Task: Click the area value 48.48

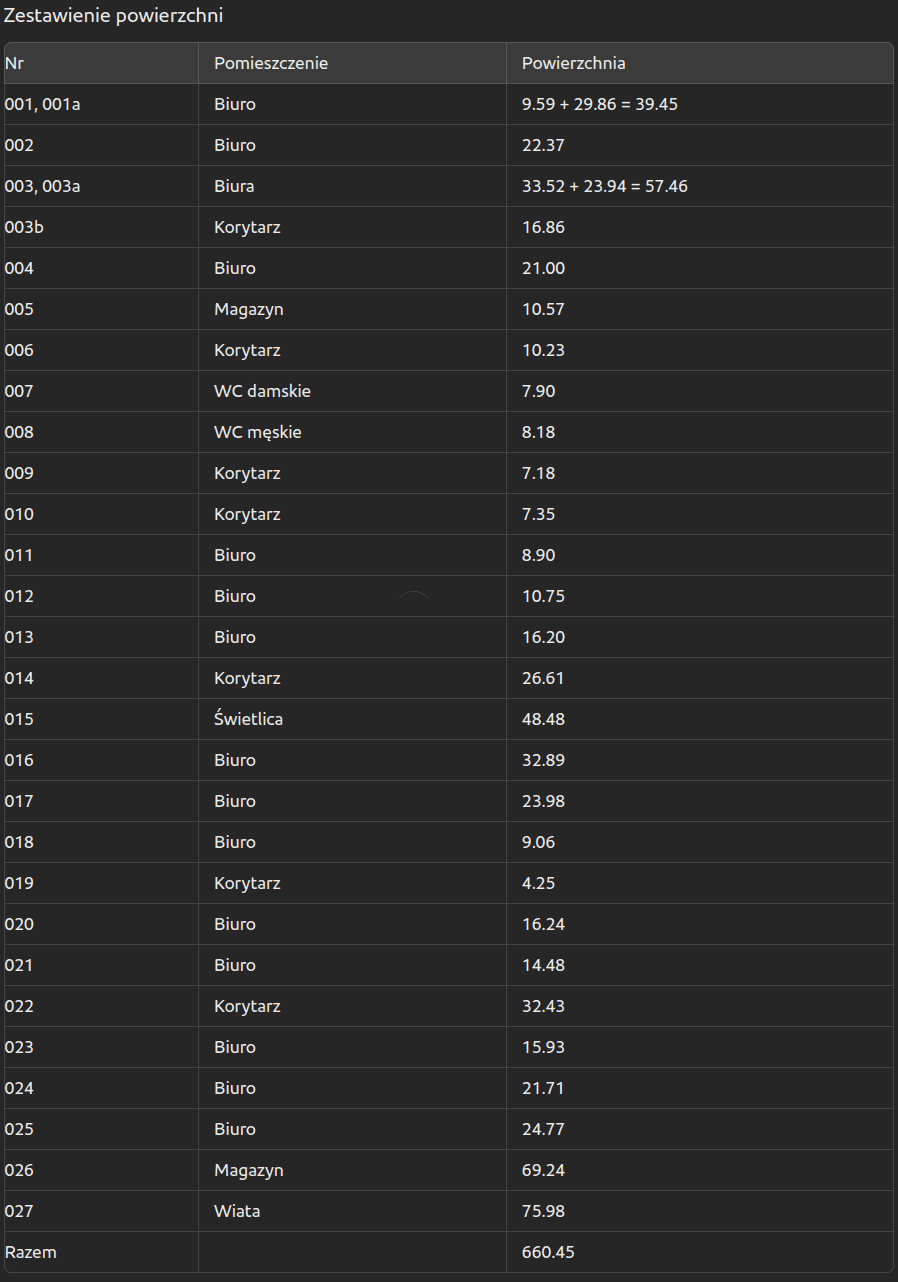Action: pyautogui.click(x=543, y=719)
